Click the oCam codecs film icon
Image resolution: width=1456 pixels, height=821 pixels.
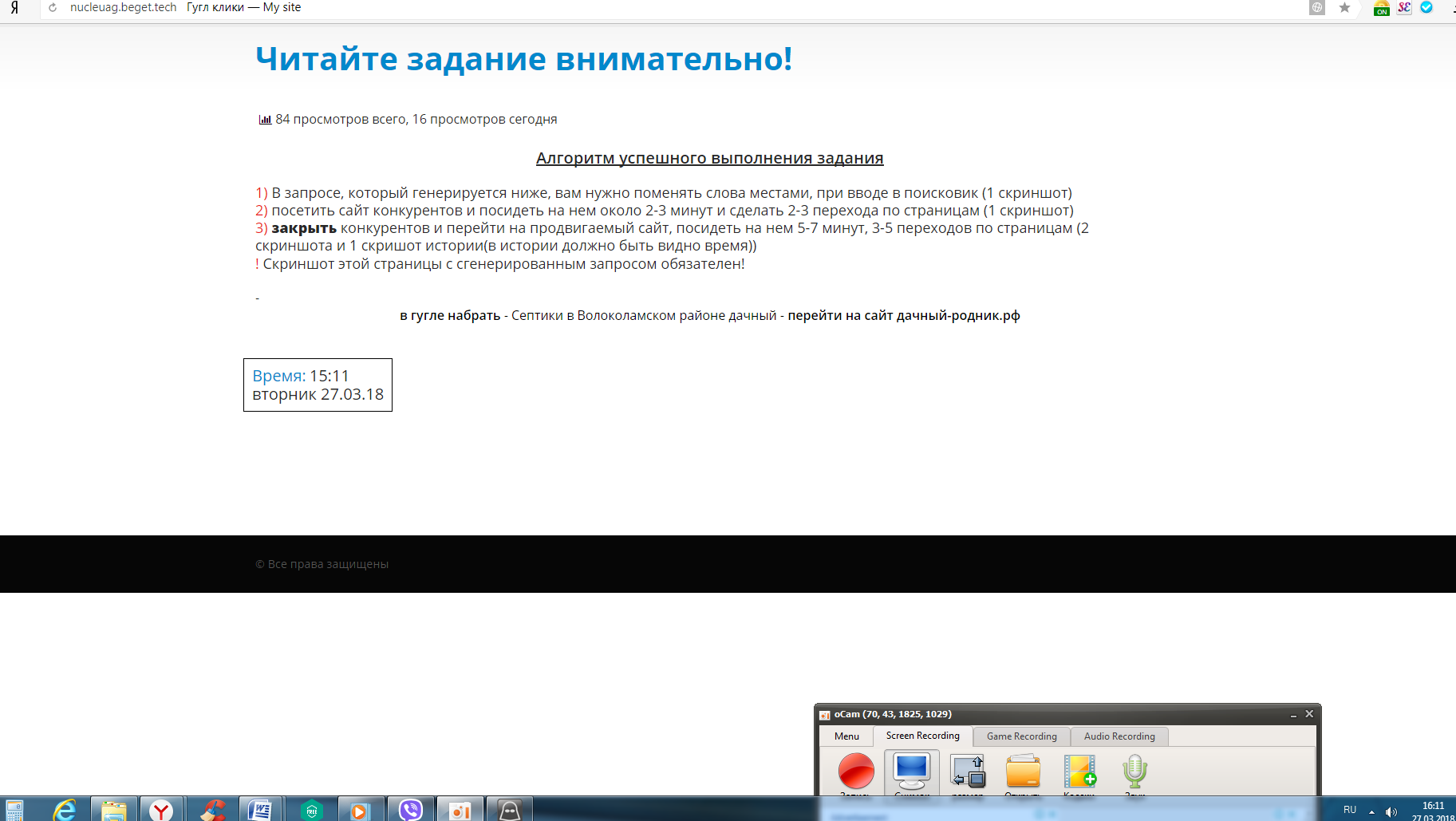click(1079, 772)
